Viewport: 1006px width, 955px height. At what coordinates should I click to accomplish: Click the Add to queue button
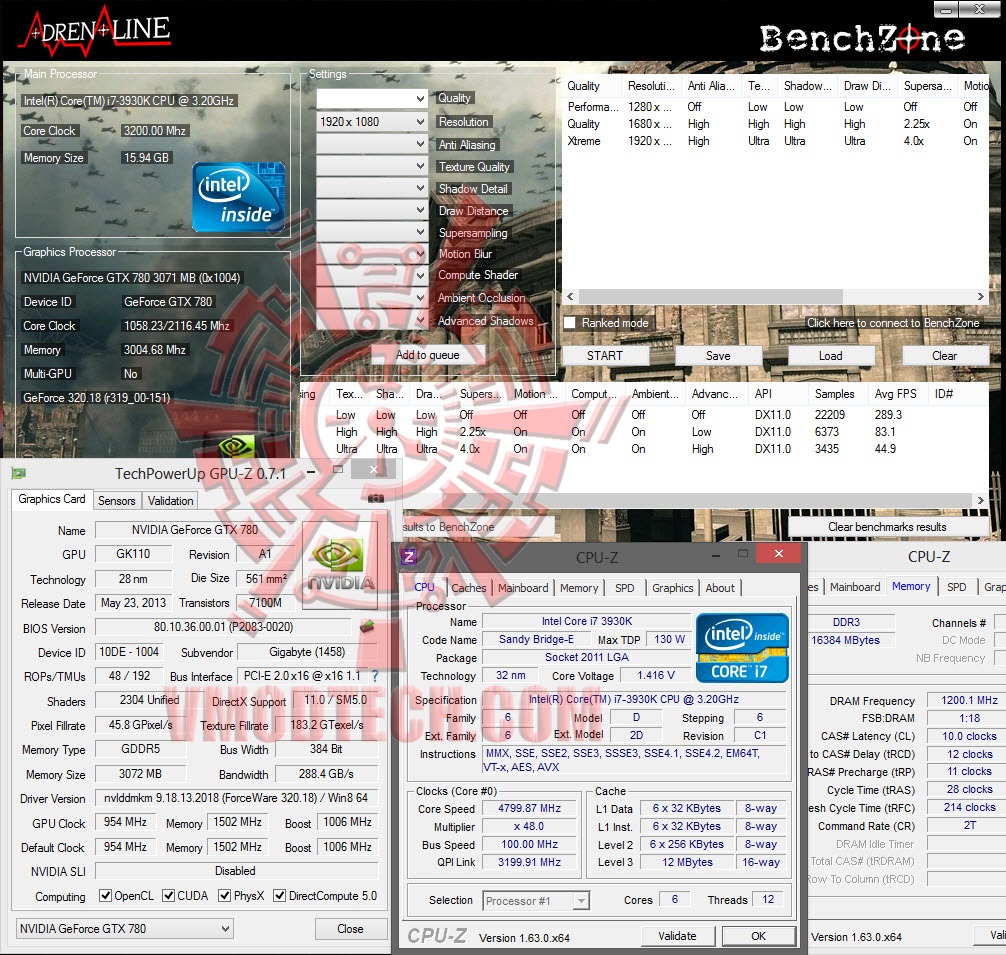427,355
